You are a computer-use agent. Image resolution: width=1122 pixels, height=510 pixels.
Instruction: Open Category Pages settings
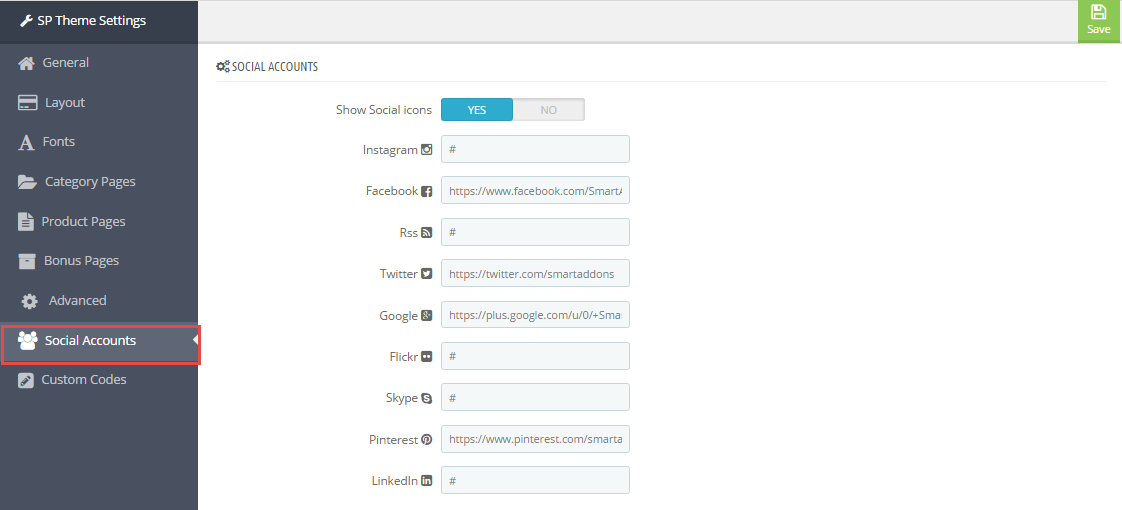tap(99, 182)
